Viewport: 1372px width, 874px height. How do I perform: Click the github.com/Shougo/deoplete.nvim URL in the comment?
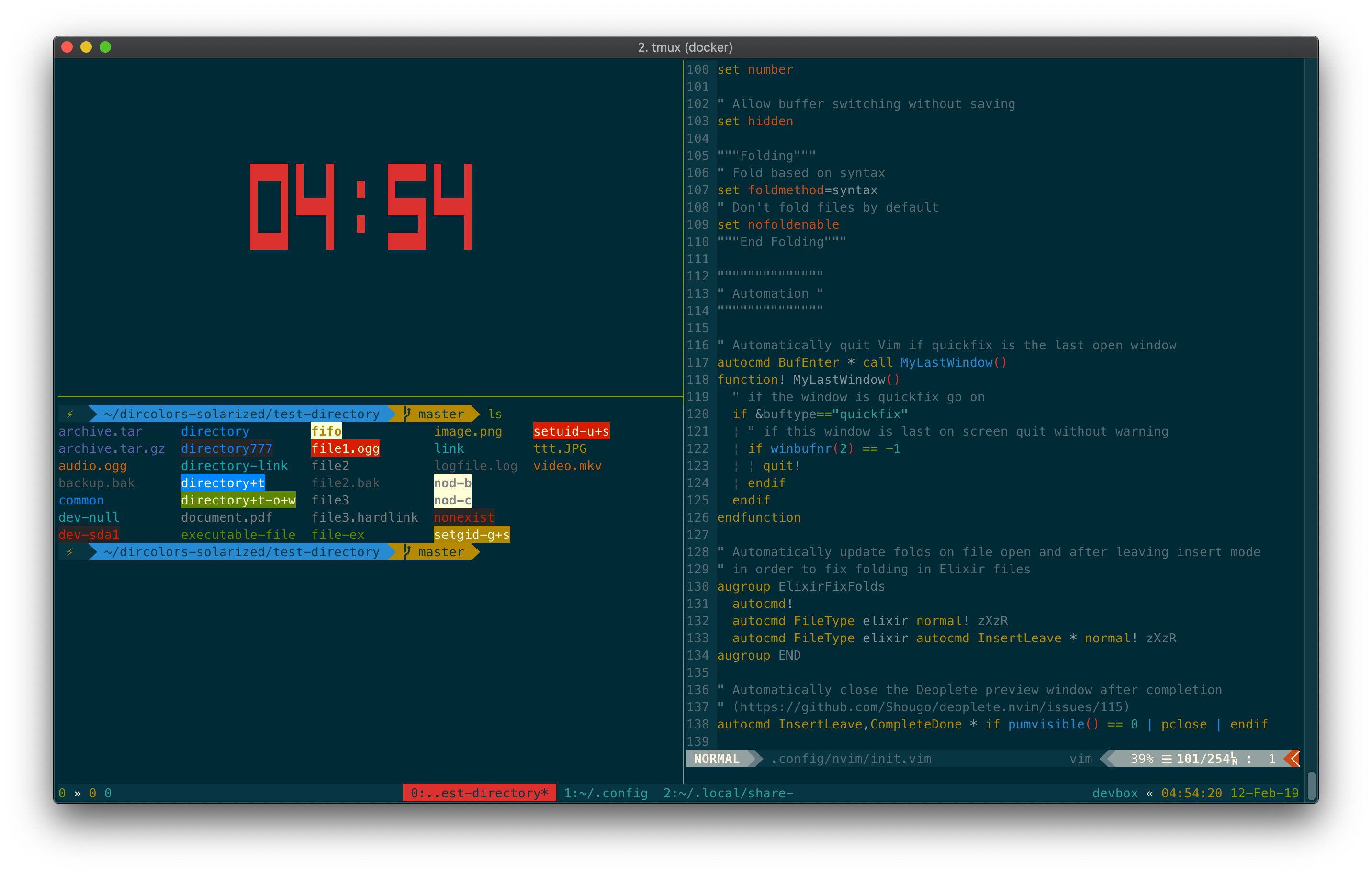930,707
